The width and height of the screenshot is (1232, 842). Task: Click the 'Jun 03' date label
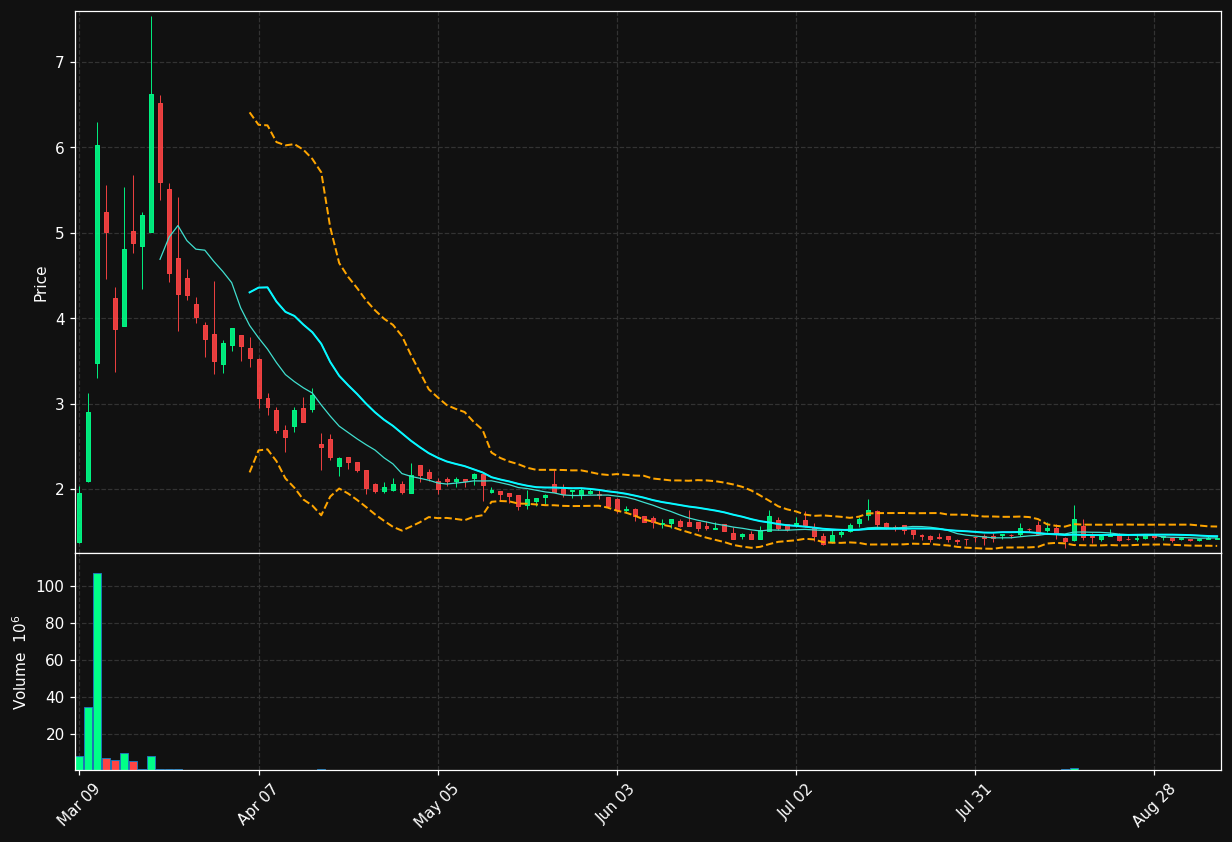tap(615, 805)
